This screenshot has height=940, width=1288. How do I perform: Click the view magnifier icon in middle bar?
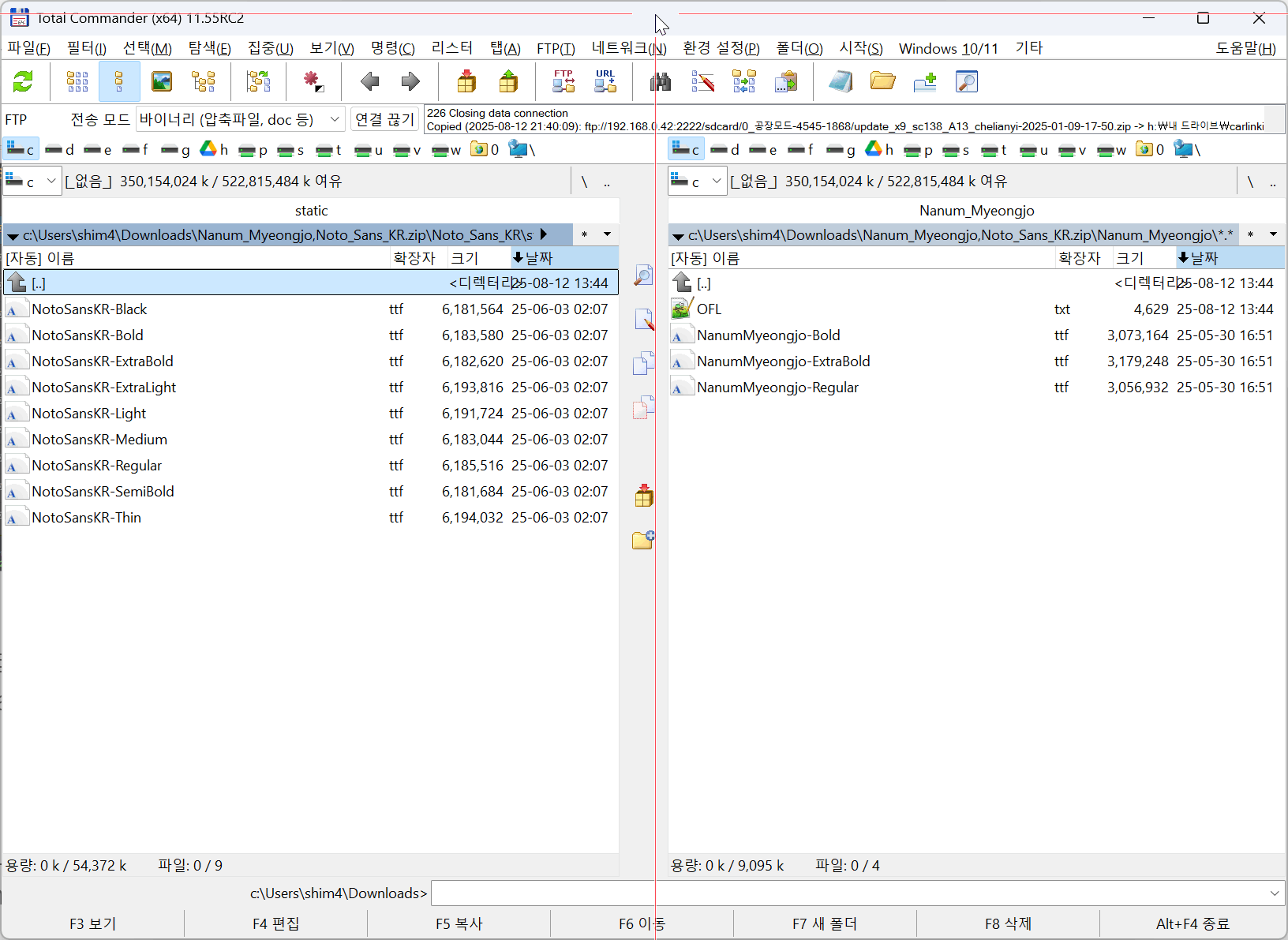643,275
